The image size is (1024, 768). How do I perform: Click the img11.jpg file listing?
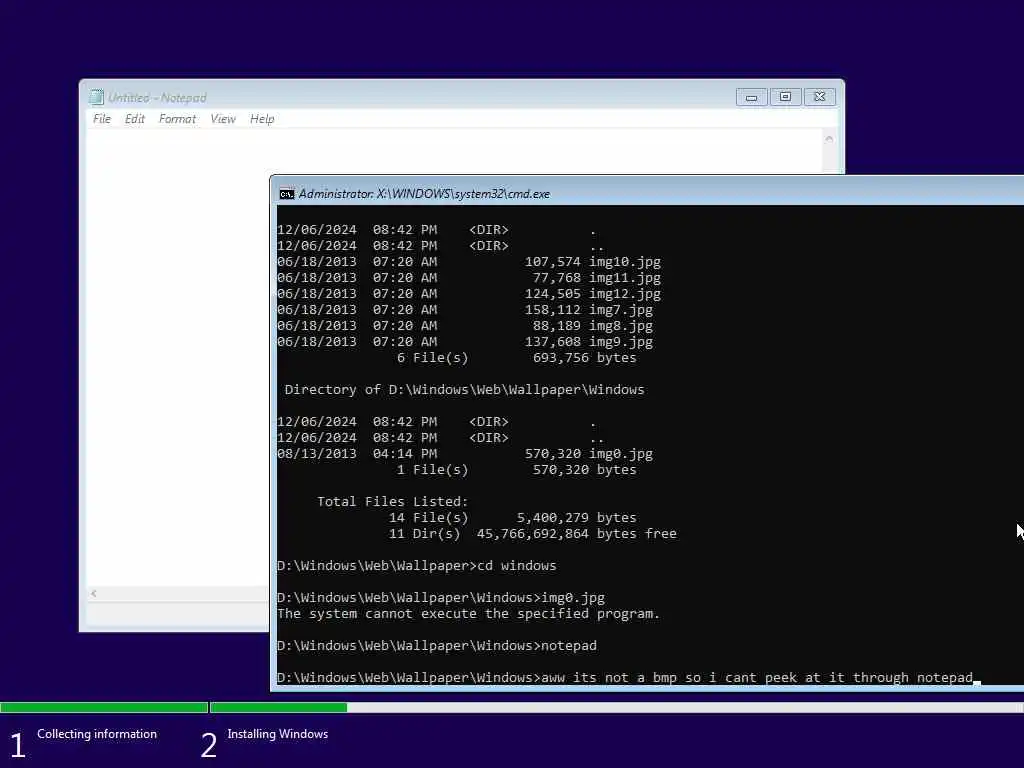(469, 278)
